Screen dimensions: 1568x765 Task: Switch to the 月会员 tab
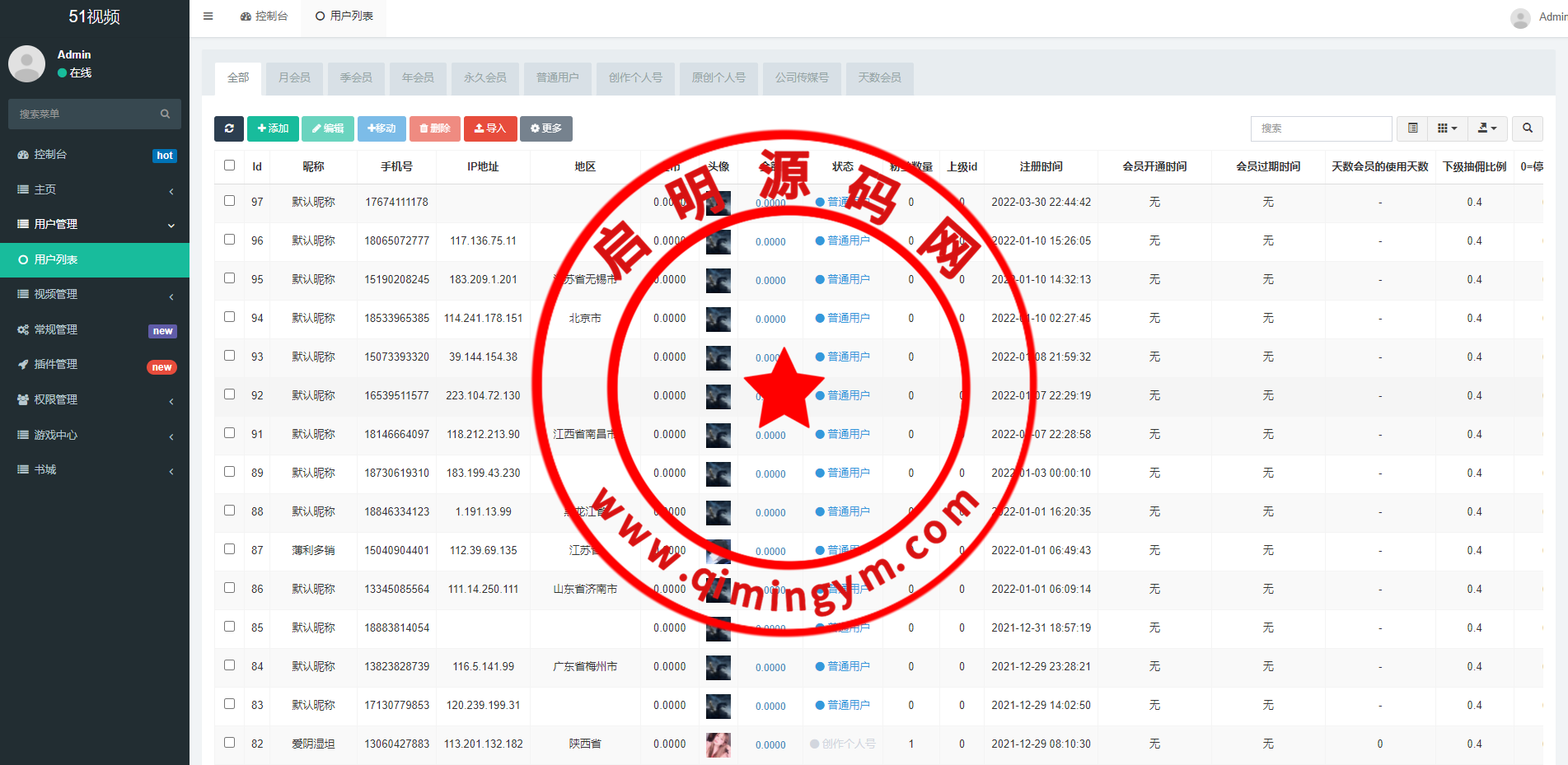coord(294,78)
